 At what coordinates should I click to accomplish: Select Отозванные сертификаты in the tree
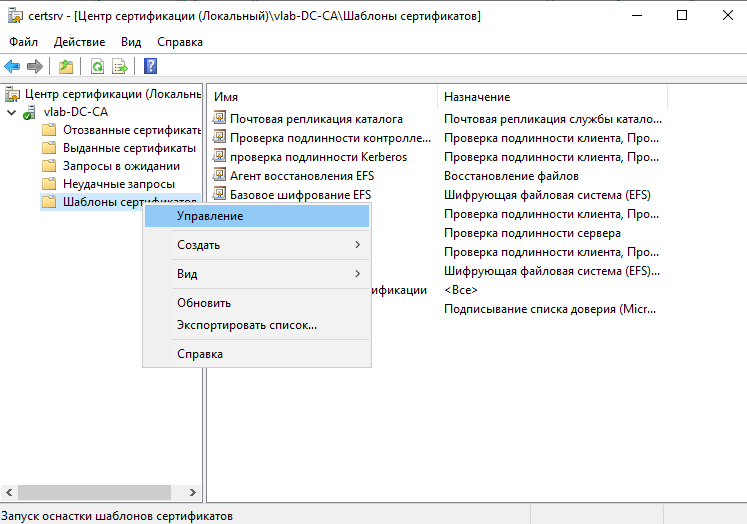coord(131,130)
